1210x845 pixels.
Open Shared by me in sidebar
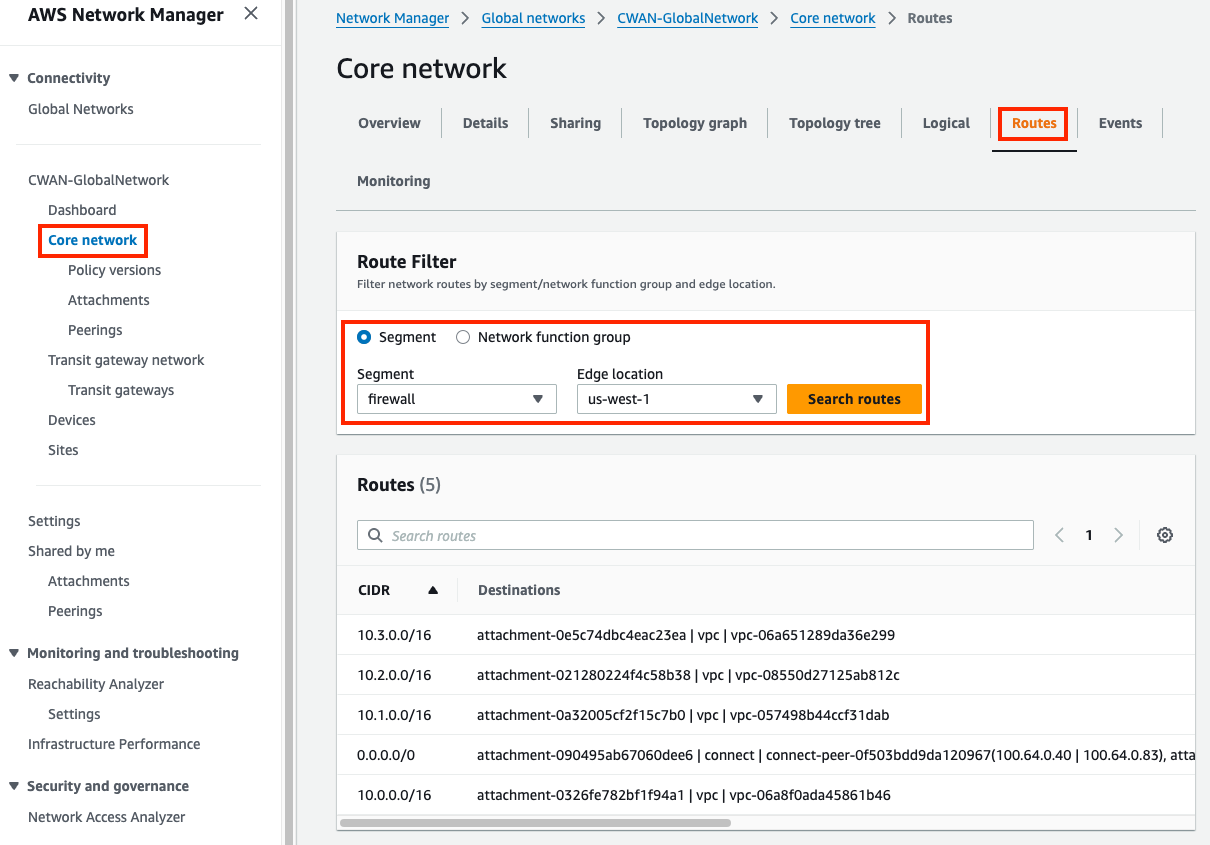(x=71, y=551)
